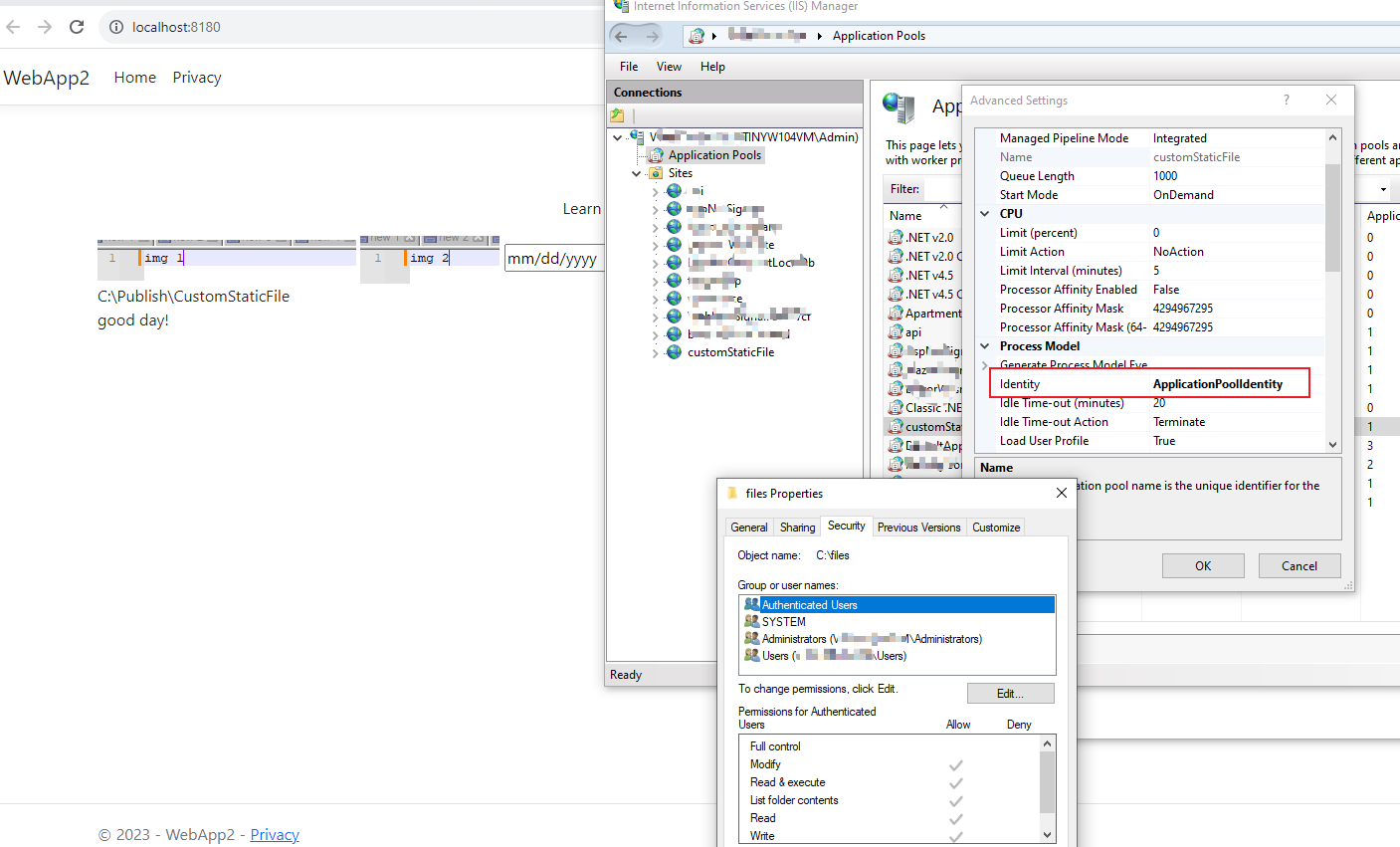Click OK in Advanced Settings
Image resolution: width=1400 pixels, height=847 pixels.
(1203, 565)
